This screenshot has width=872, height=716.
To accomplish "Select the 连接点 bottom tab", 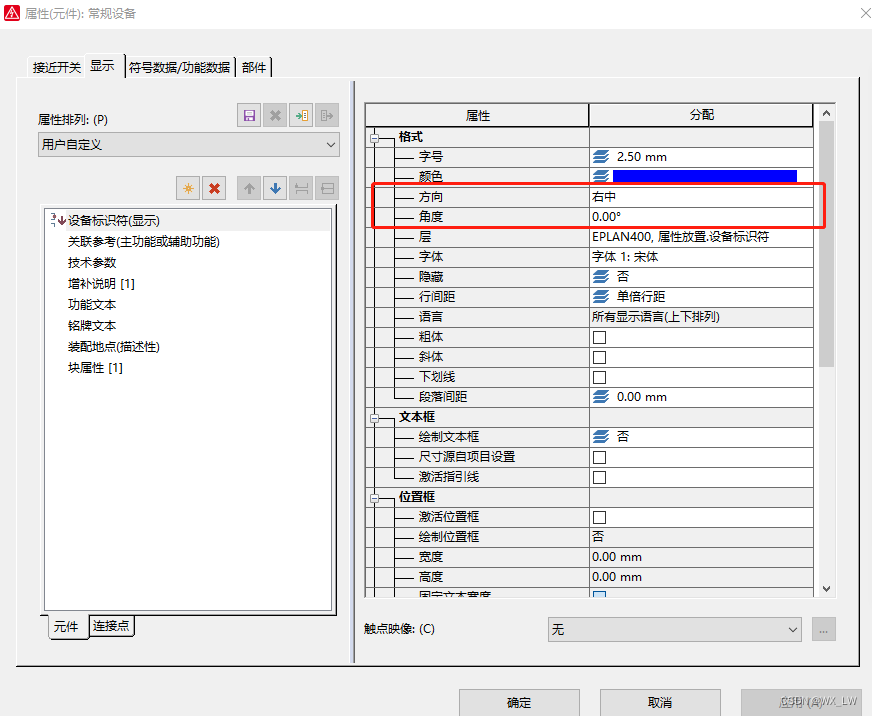I will [x=111, y=625].
